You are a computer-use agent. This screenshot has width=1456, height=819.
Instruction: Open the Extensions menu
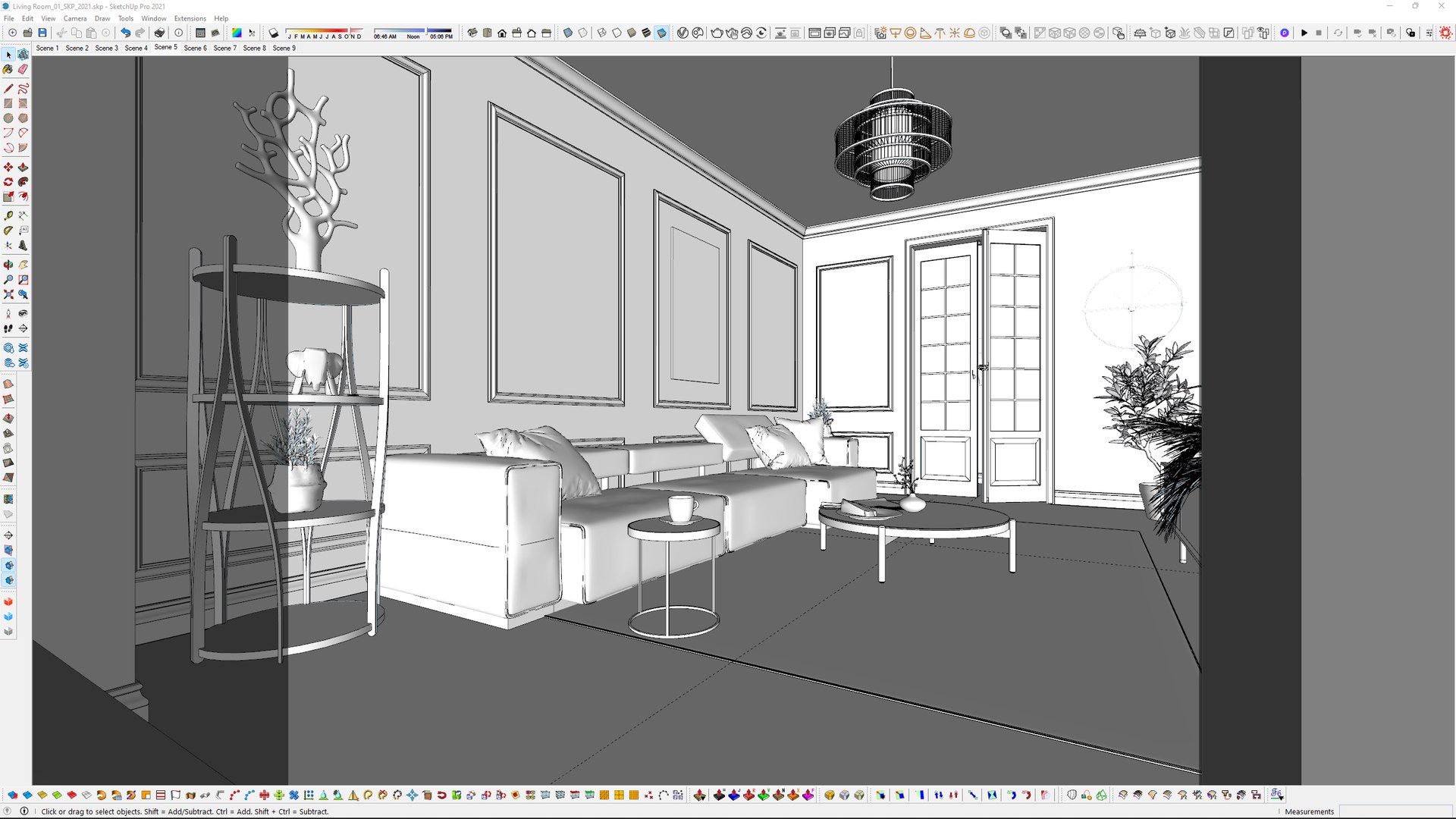190,18
